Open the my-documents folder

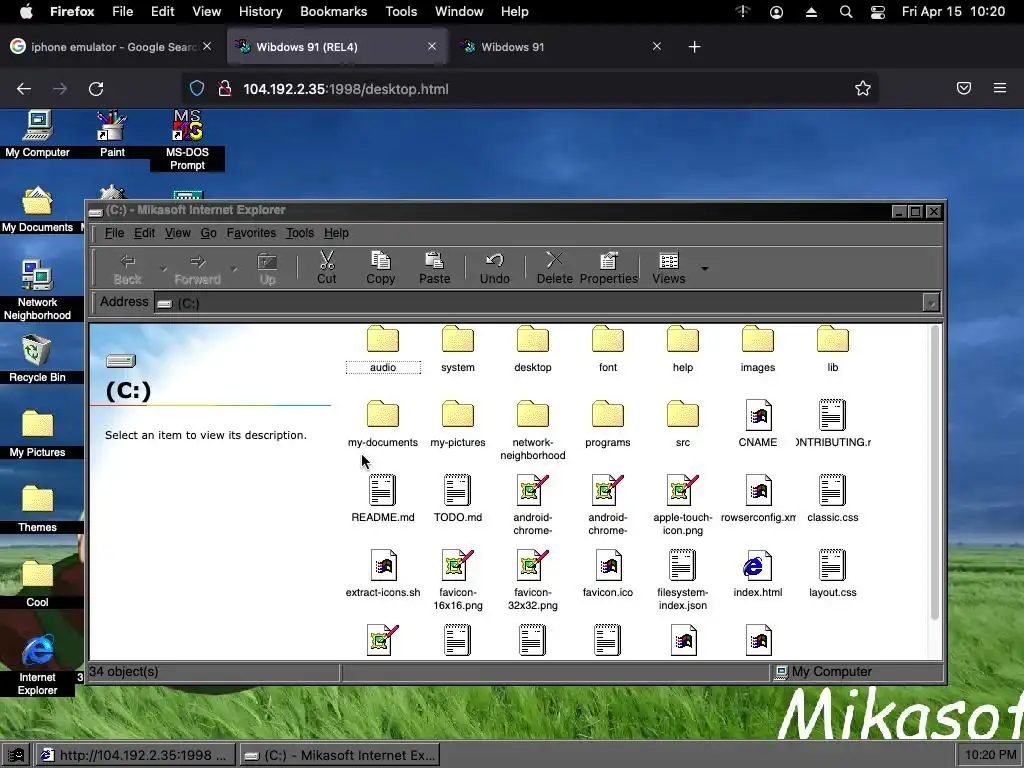[383, 424]
